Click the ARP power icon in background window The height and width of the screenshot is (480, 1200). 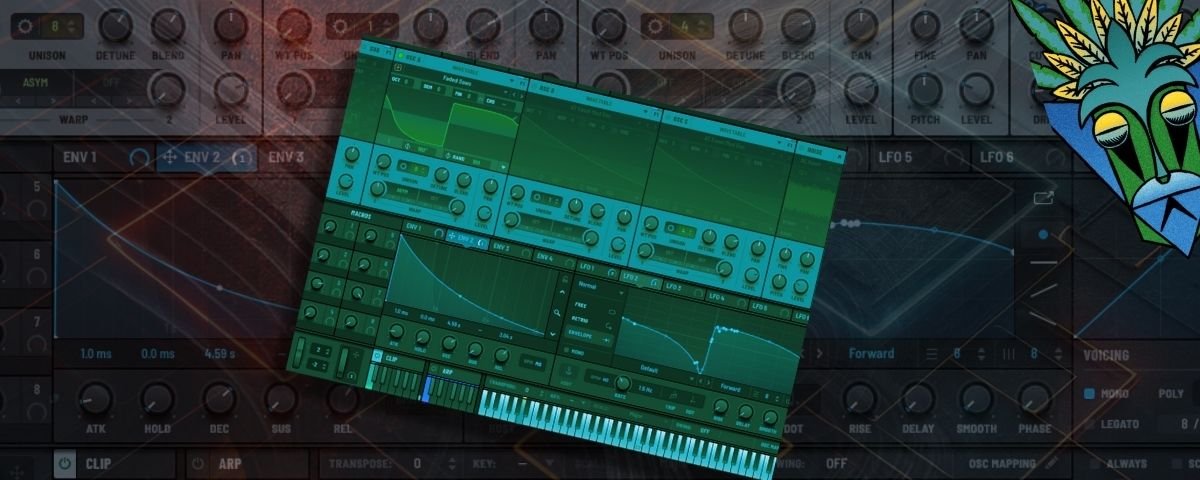point(197,464)
